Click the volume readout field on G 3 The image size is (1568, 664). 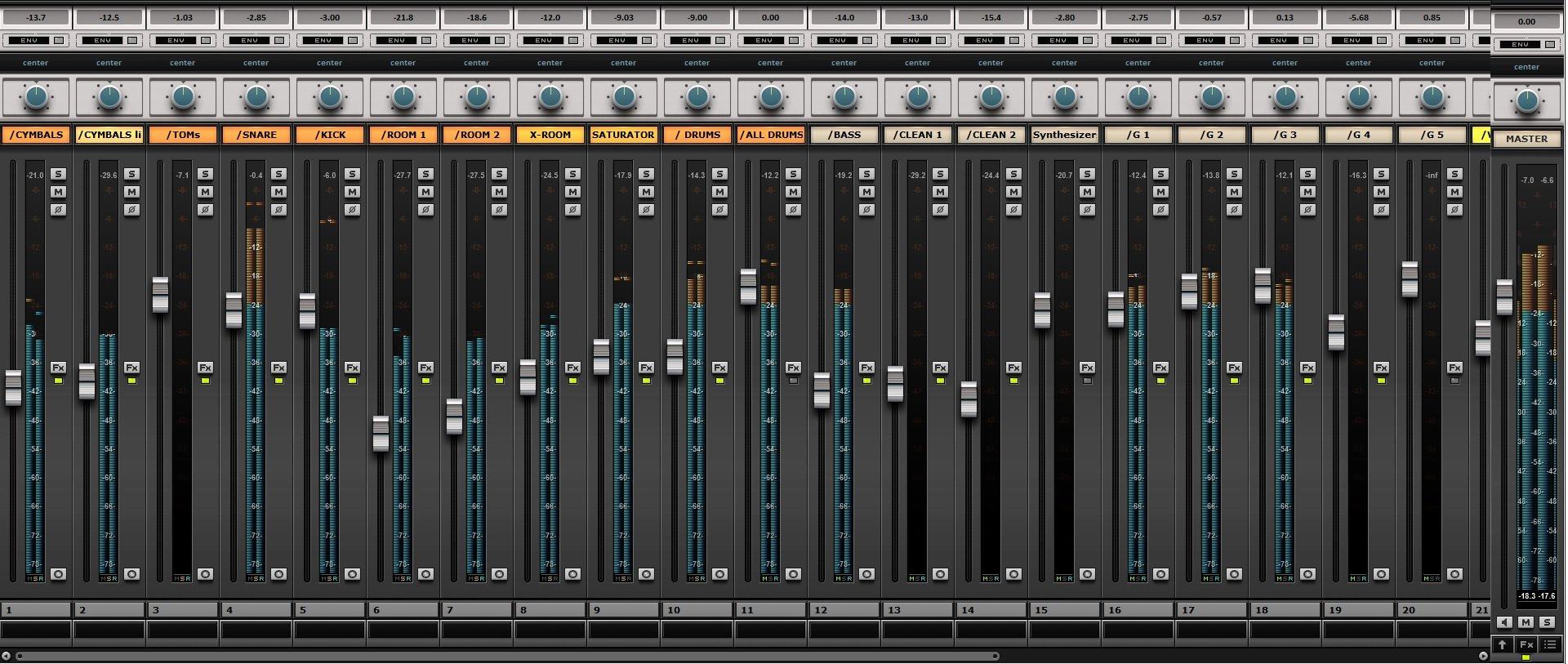tap(1285, 17)
